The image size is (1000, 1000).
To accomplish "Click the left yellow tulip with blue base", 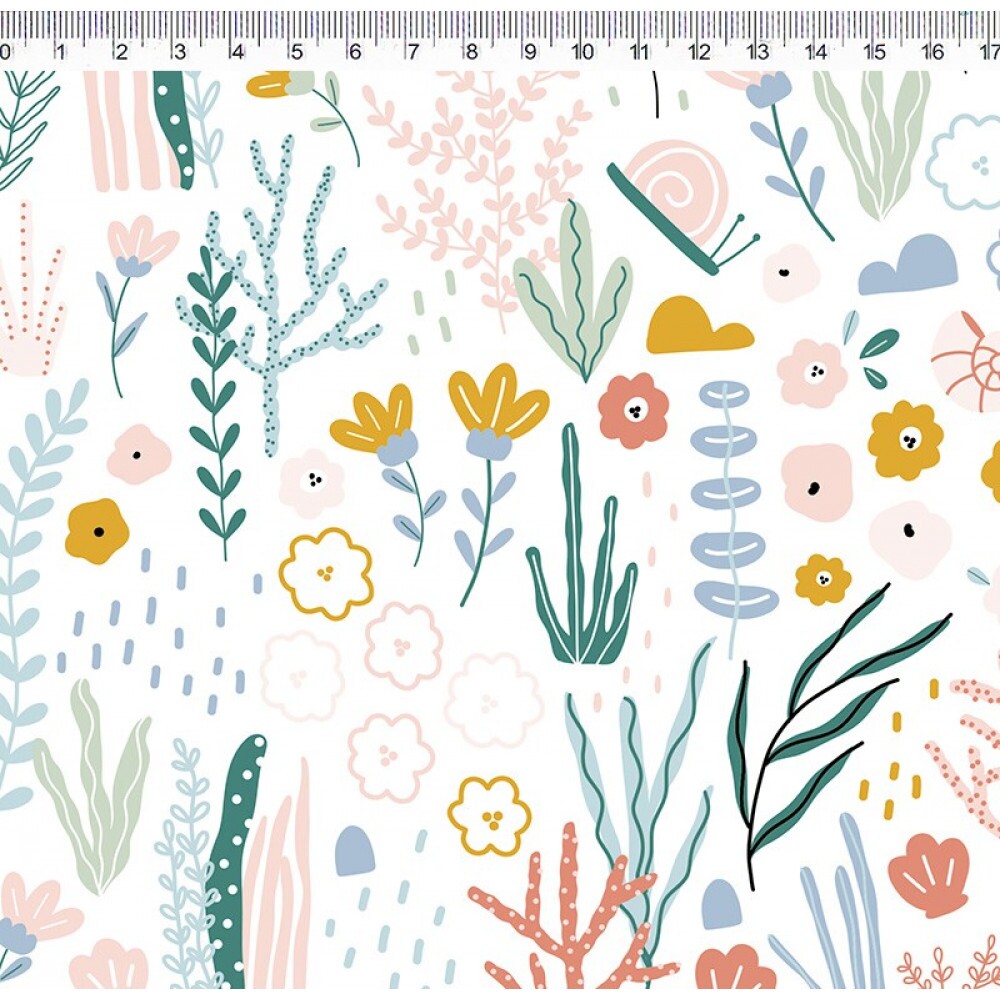I will click(x=389, y=473).
